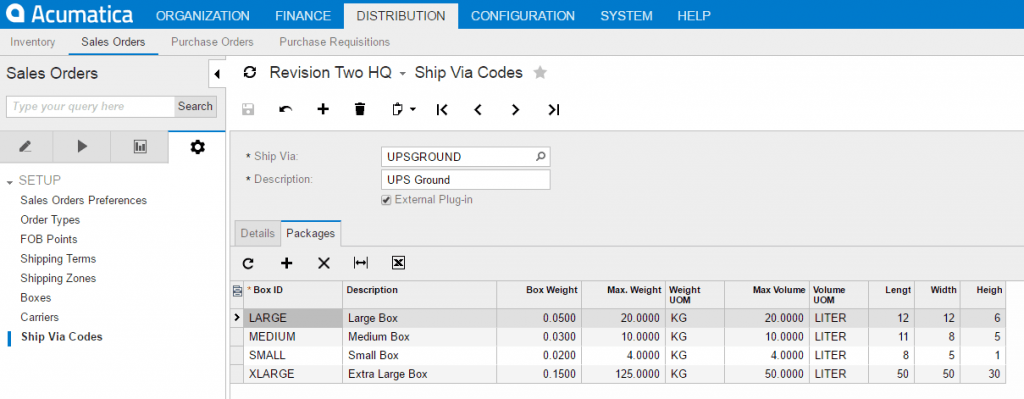Open the DISTRIBUTION menu
1024x399 pixels.
(x=401, y=16)
